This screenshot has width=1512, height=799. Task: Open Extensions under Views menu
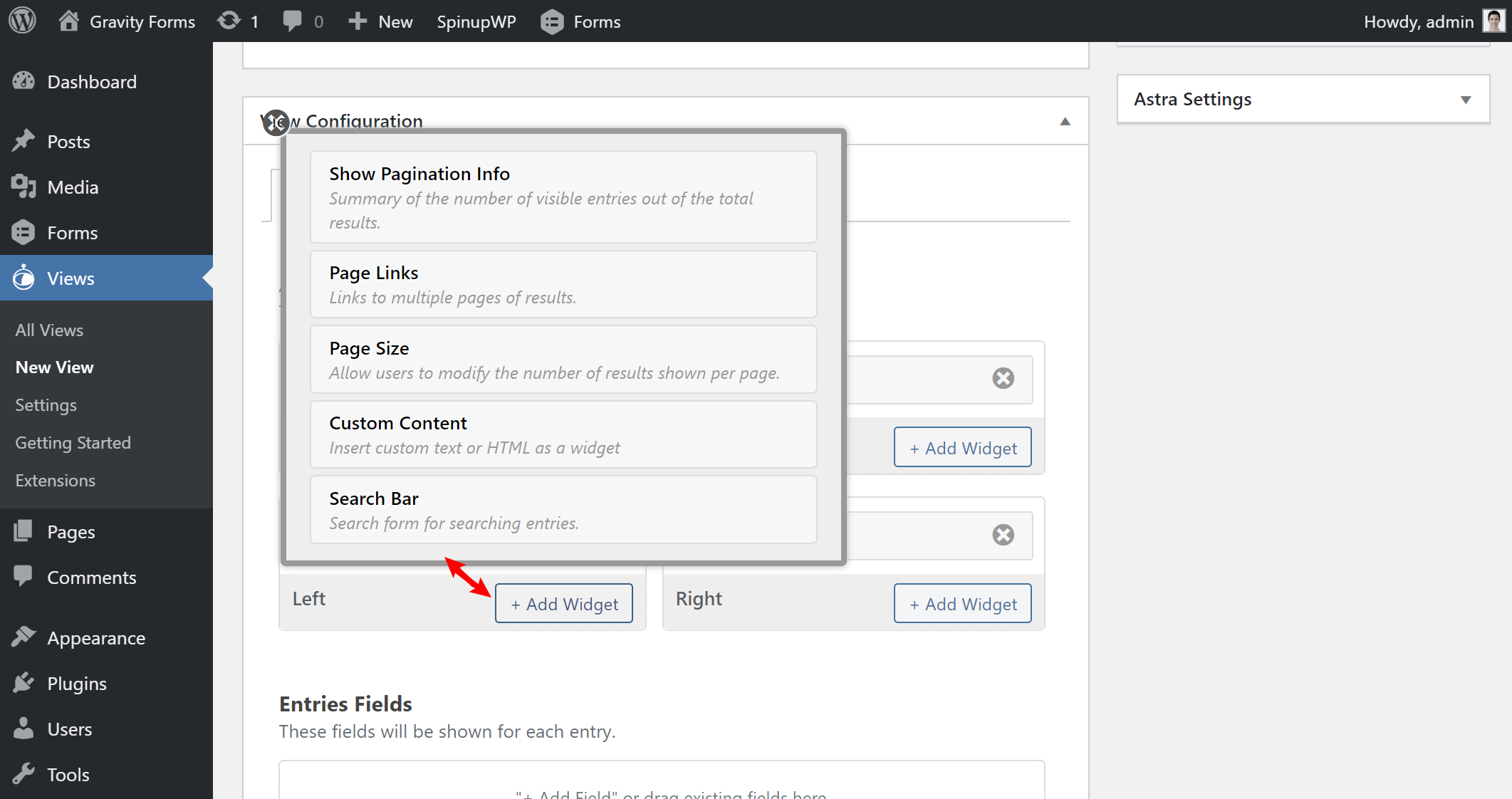point(55,479)
